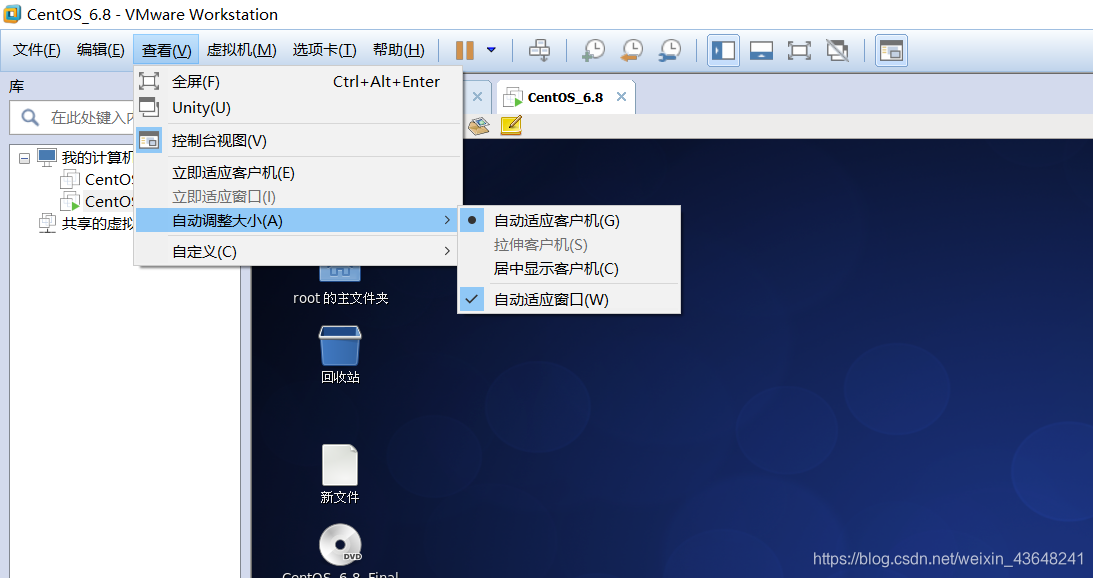Open the power options dropdown arrow
This screenshot has width=1093, height=578.
[x=491, y=50]
